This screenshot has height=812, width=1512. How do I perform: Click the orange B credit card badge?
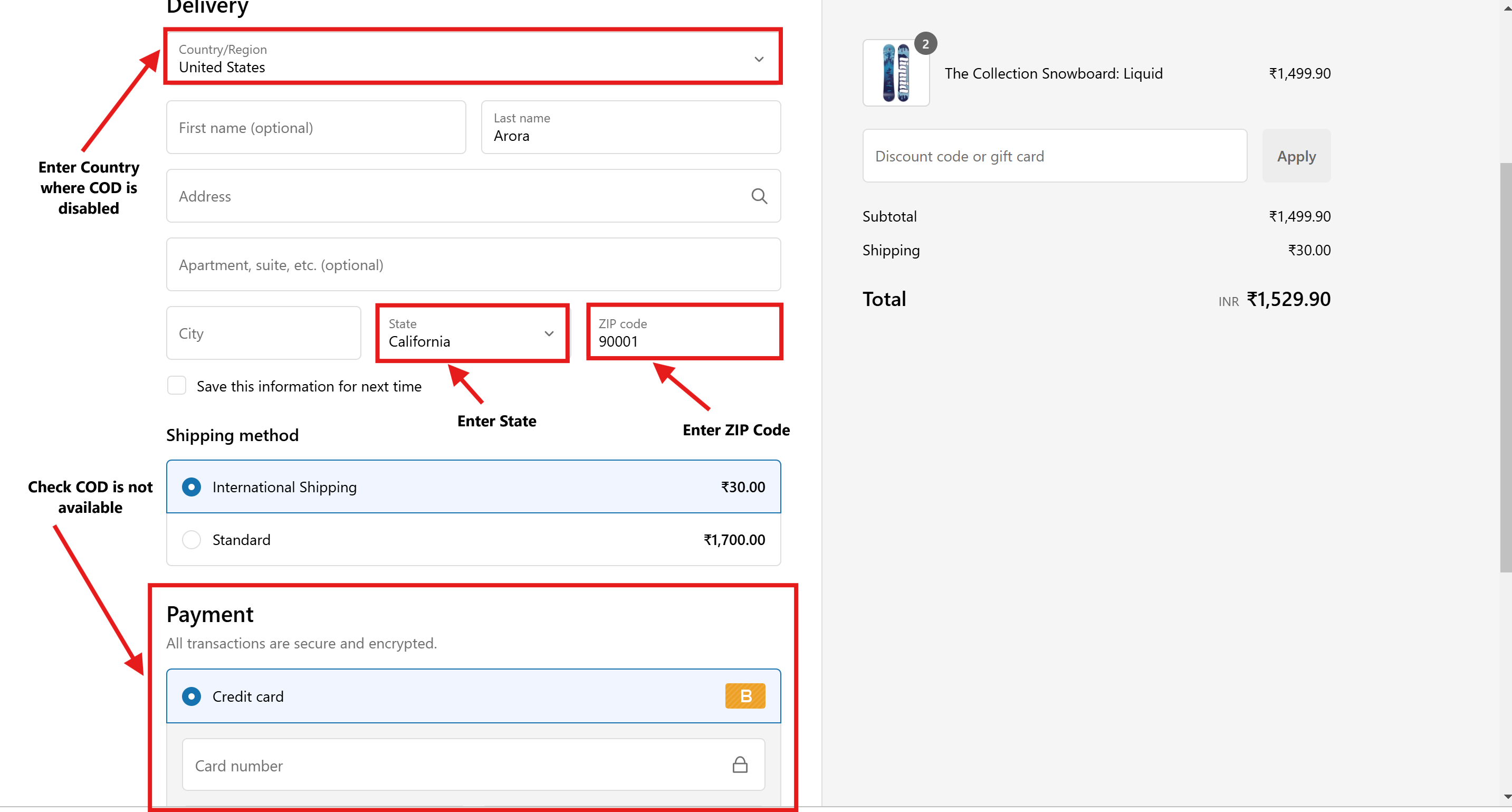click(745, 696)
